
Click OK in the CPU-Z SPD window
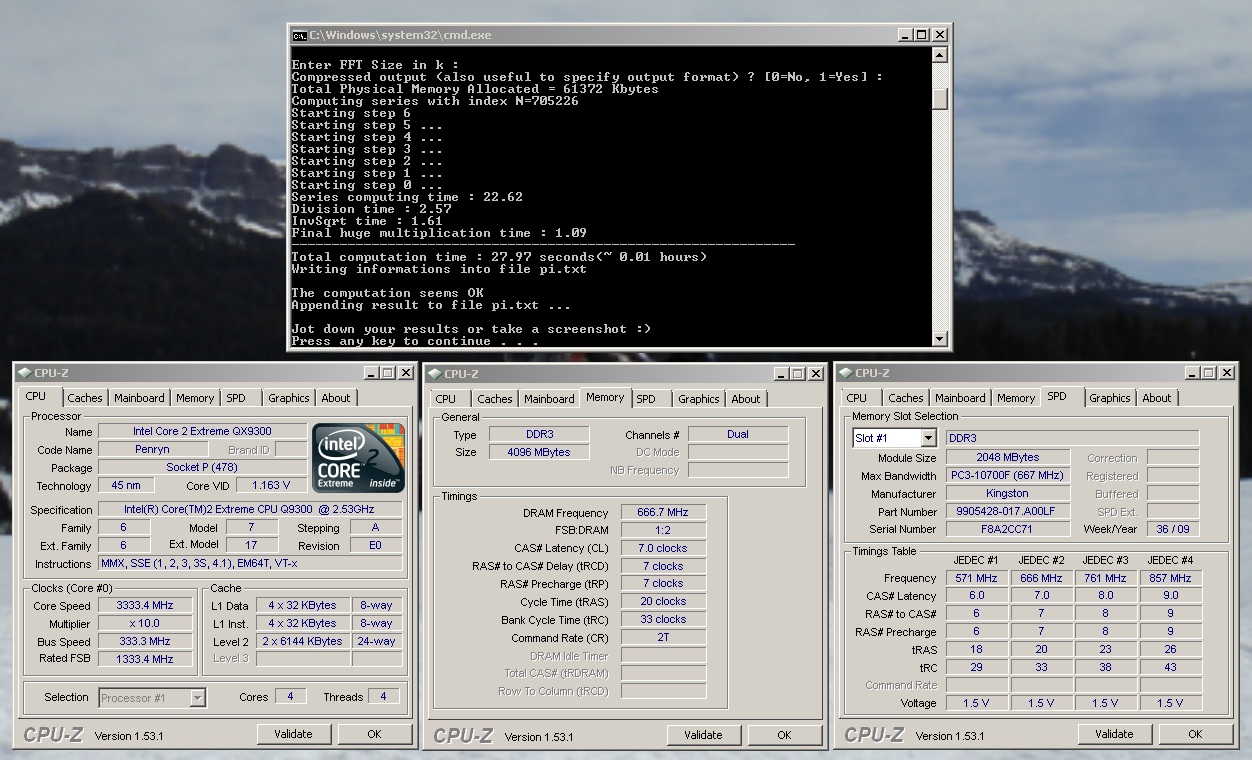[1195, 734]
